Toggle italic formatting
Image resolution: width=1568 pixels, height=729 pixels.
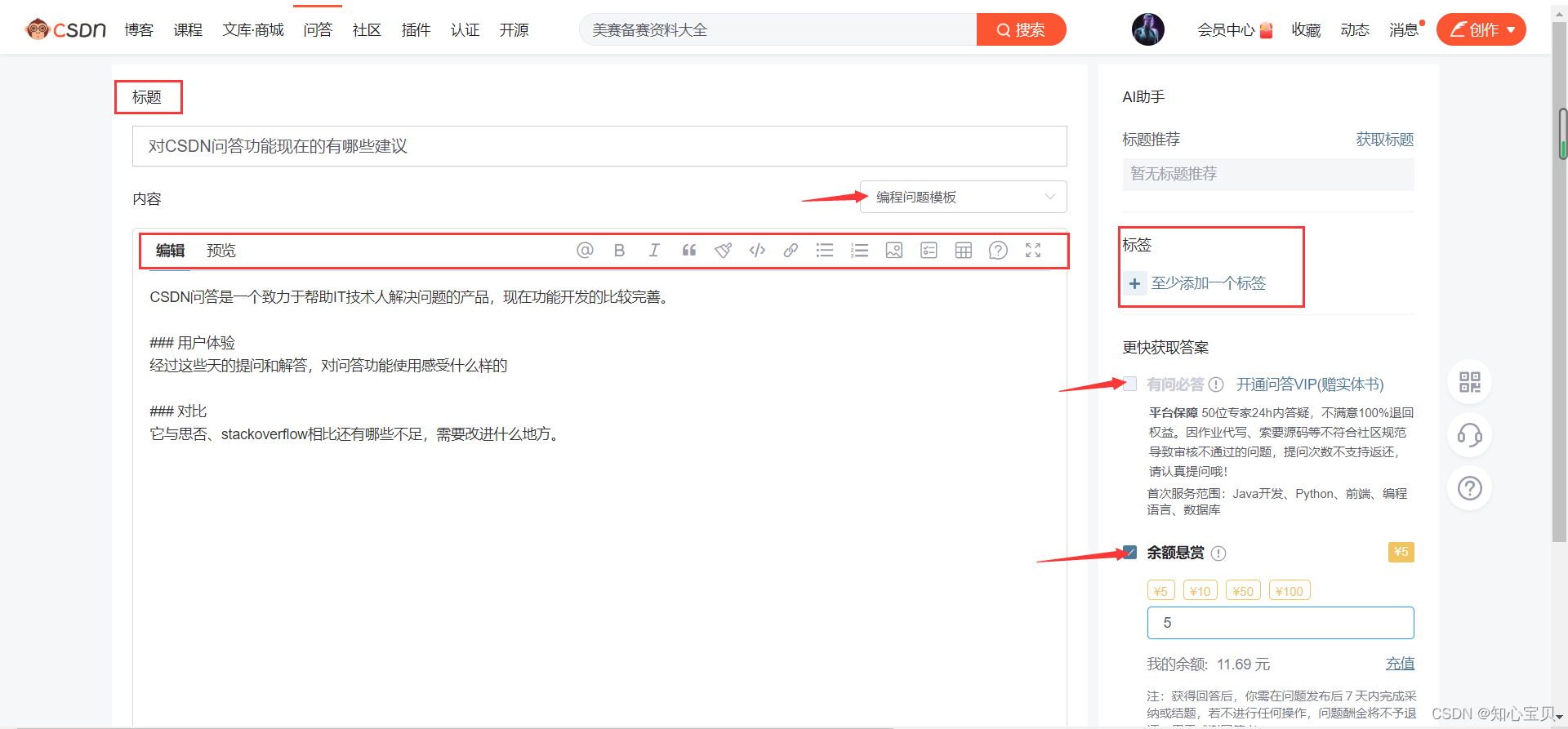[654, 251]
